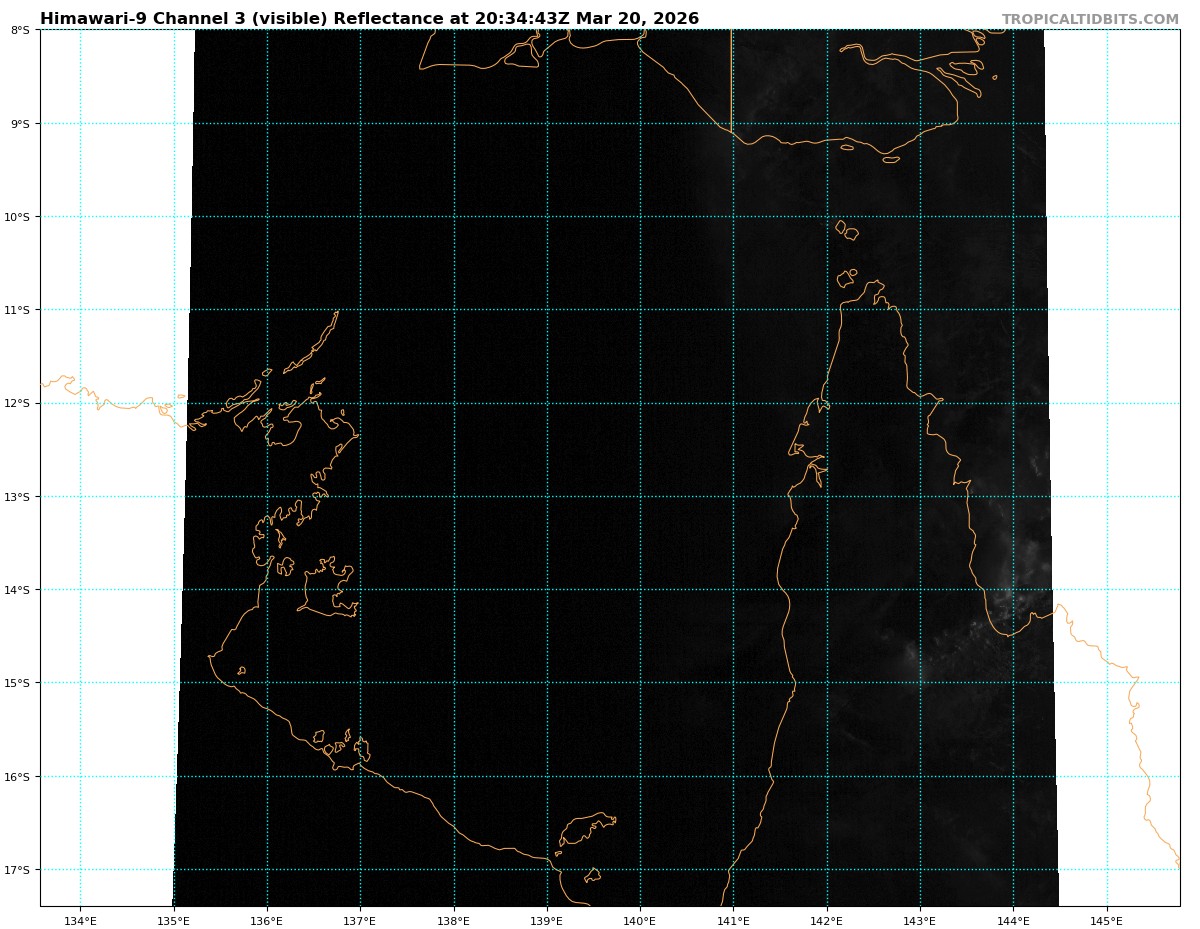Select the 14°S latitude axis label

[x=18, y=590]
